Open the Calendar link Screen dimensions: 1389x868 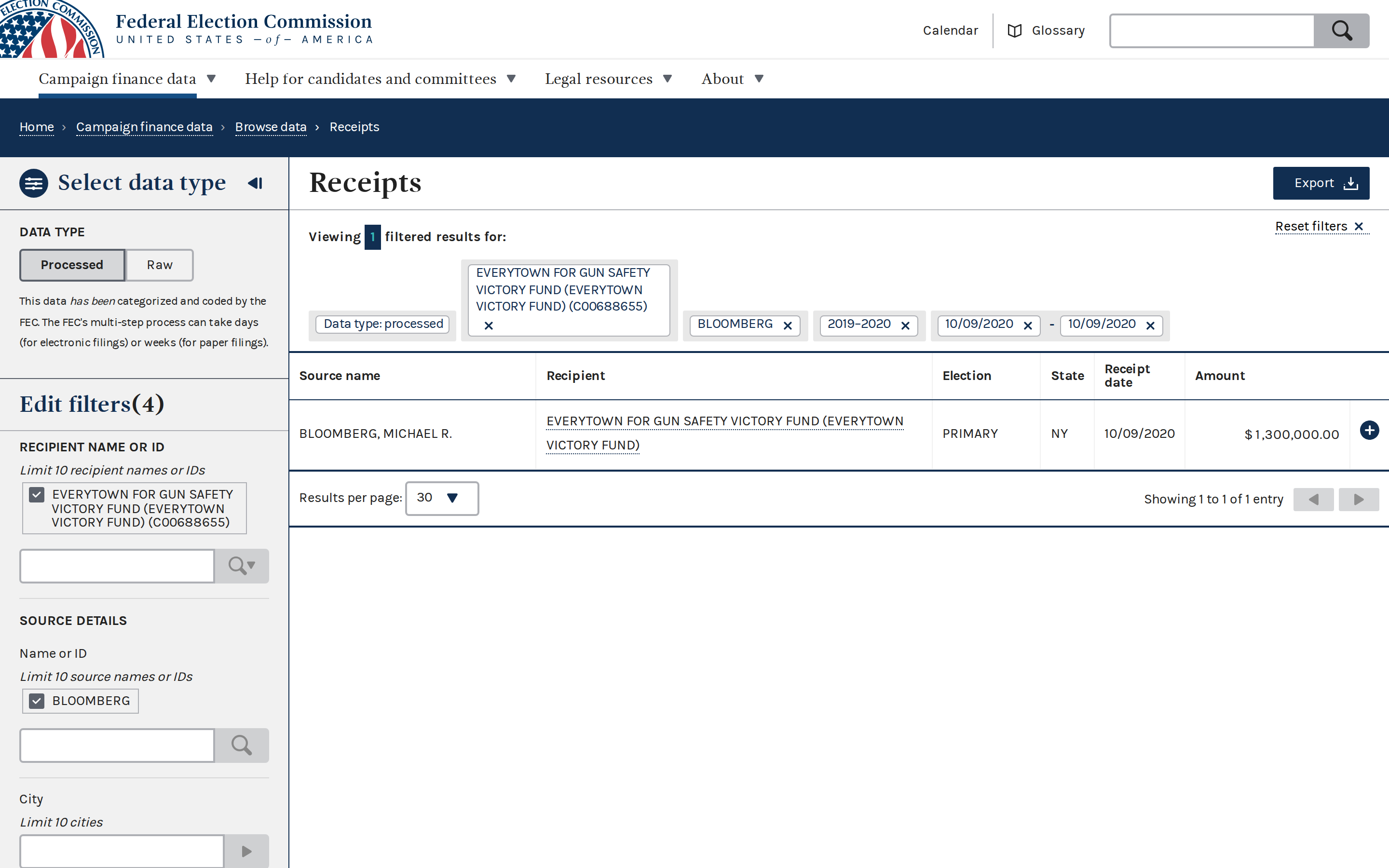click(950, 30)
